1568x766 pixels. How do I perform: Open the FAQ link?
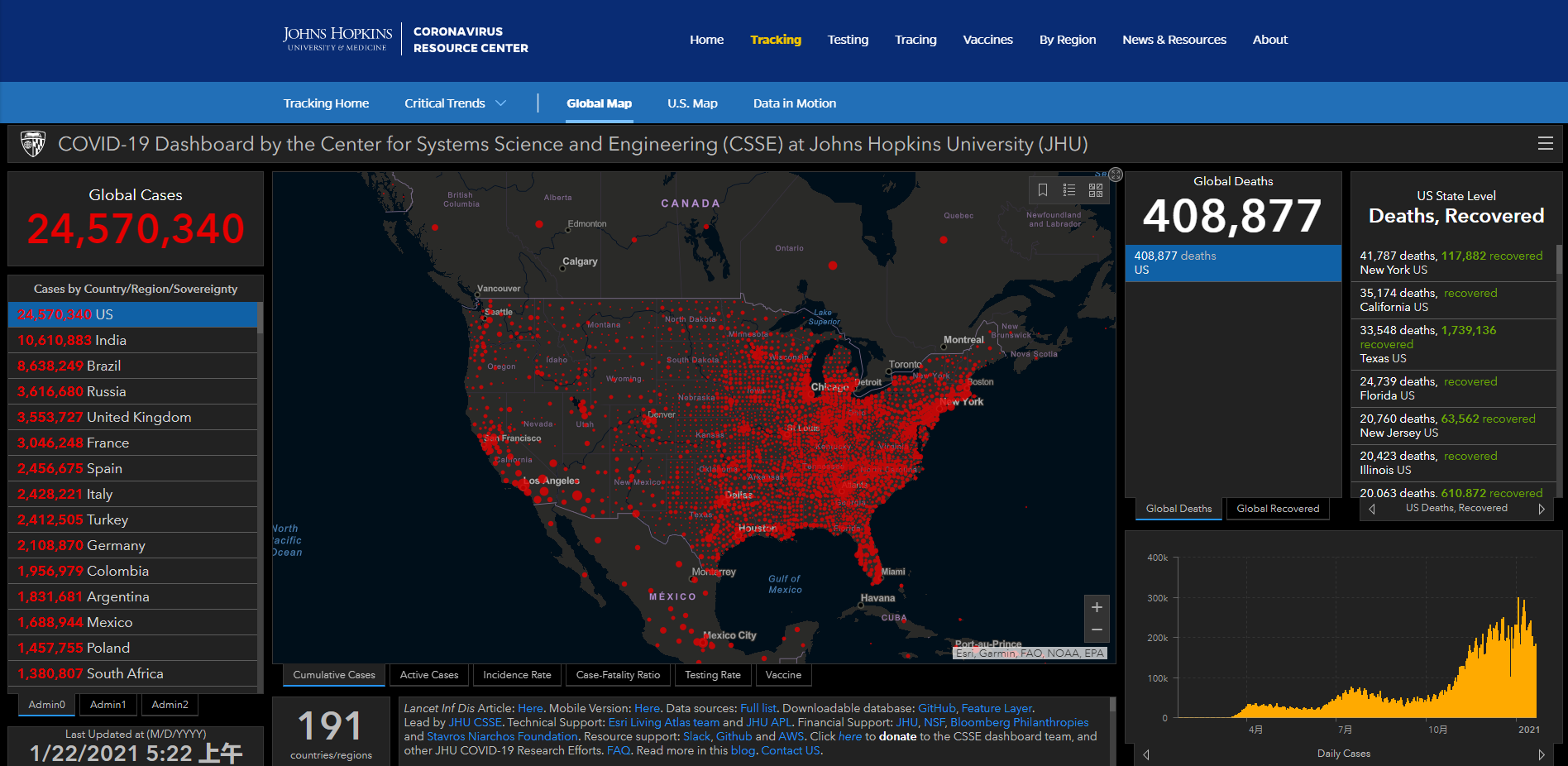(619, 750)
